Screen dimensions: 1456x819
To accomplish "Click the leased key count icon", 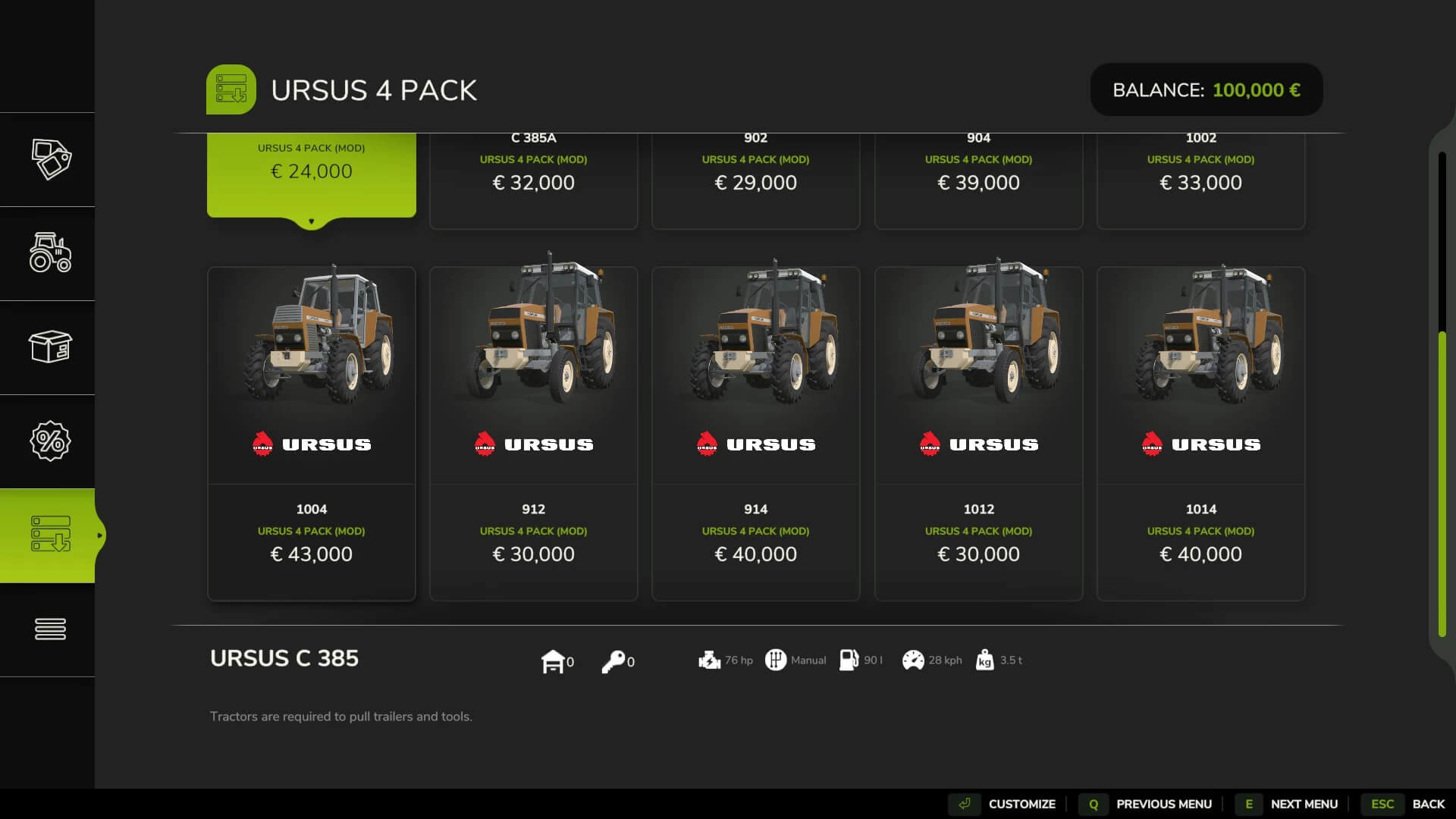I will coord(613,661).
